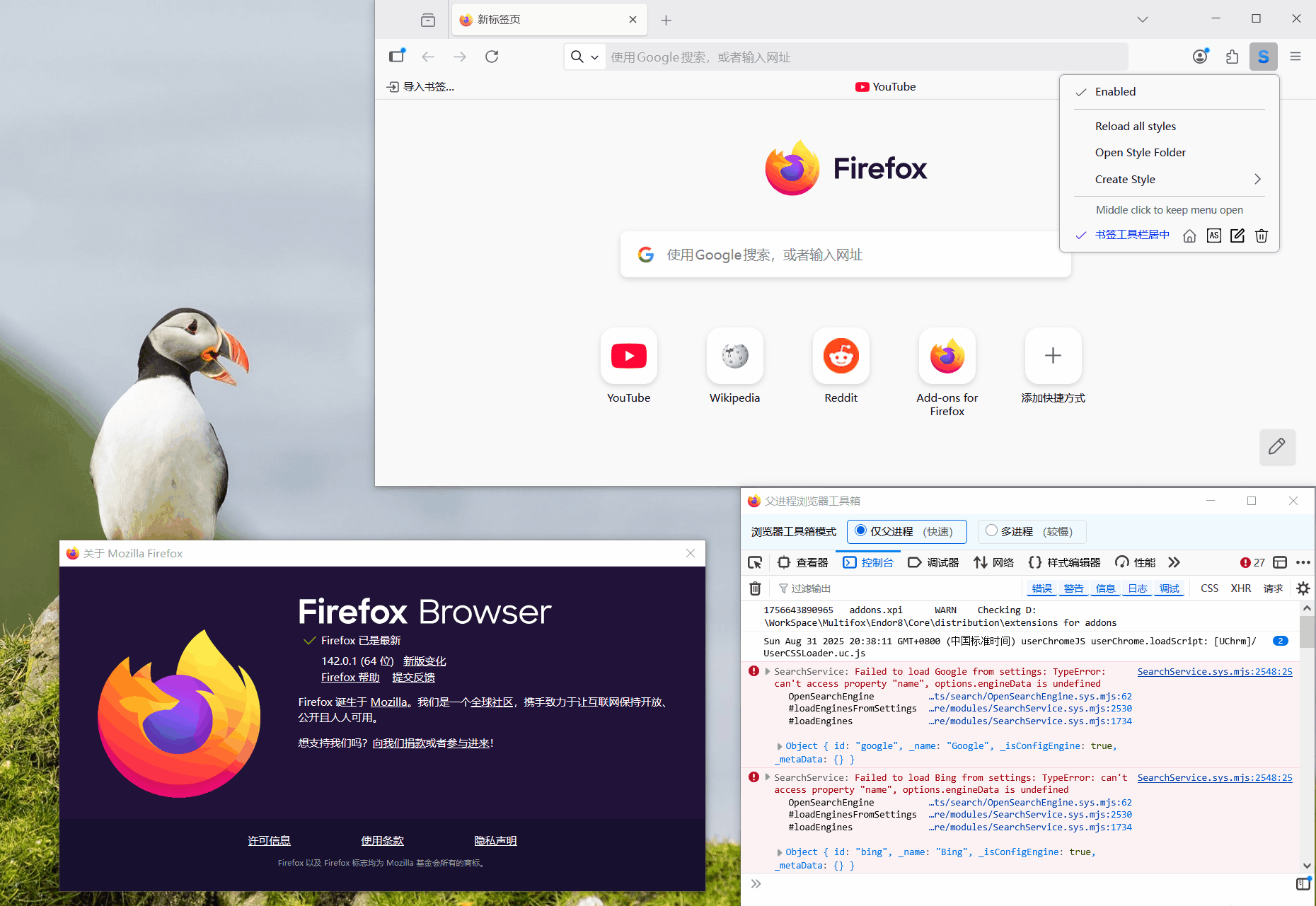Expand the Object with id "bing"
1316x906 pixels.
780,852
